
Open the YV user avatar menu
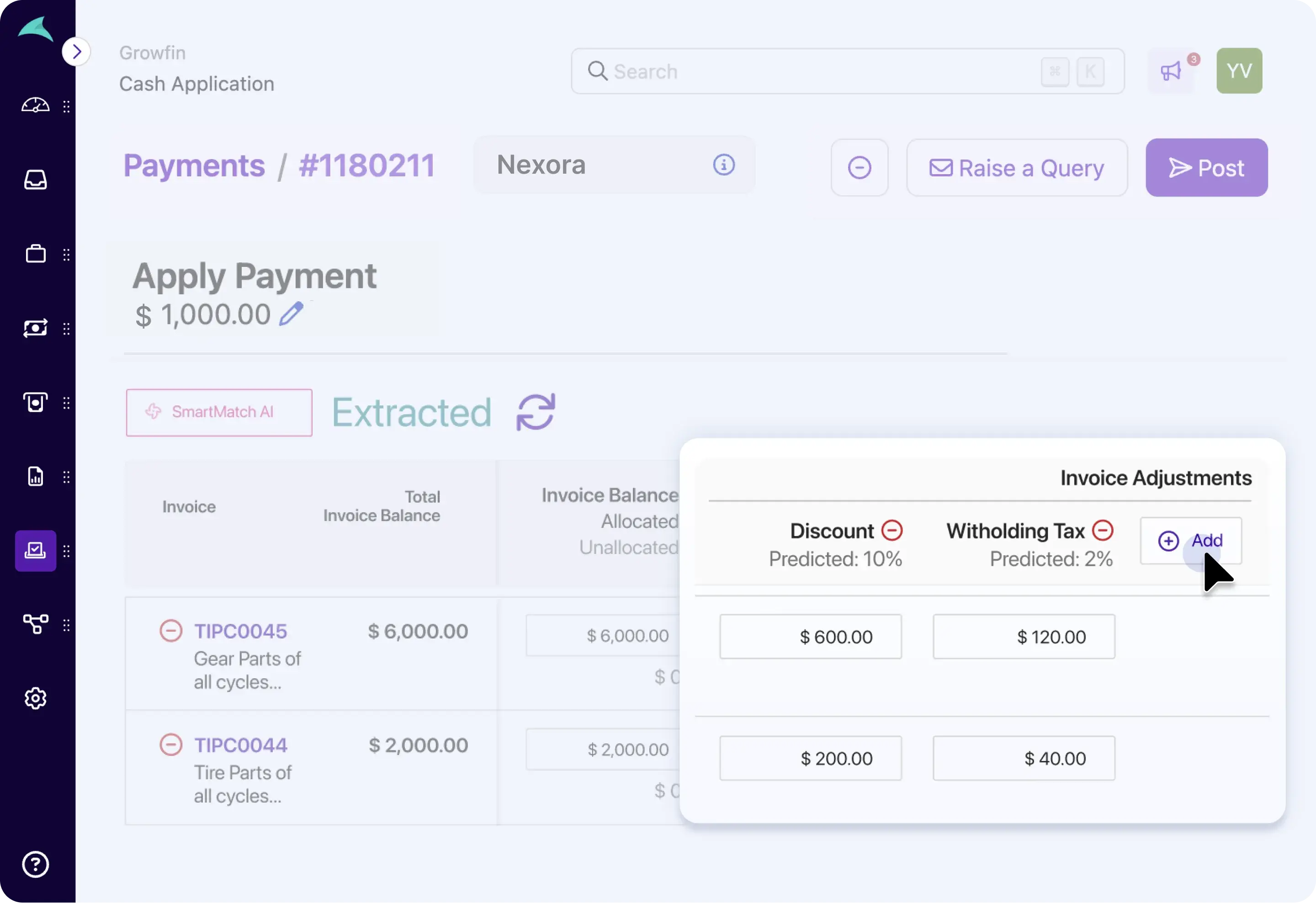tap(1239, 71)
